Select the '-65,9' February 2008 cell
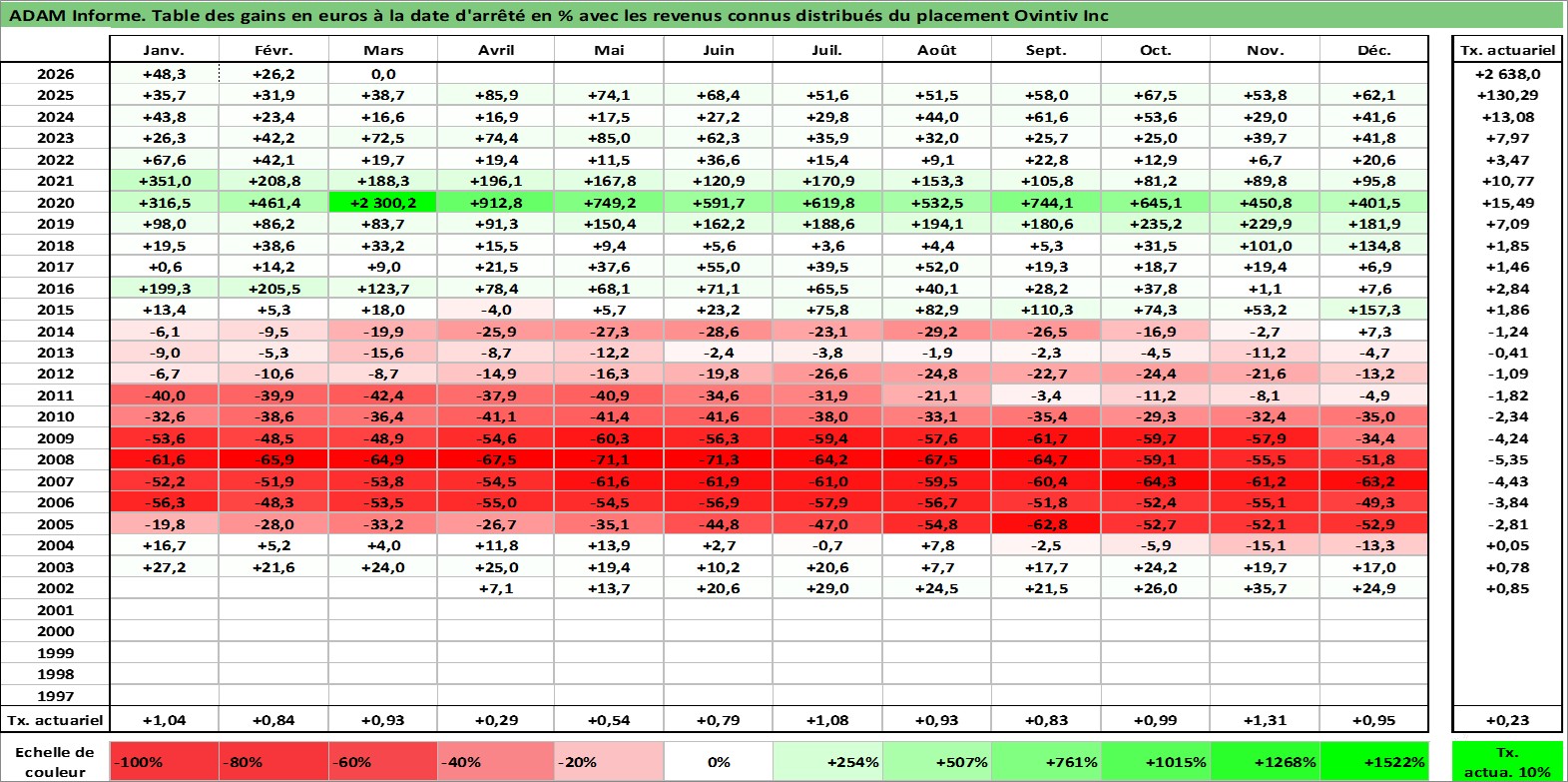This screenshot has width=1568, height=782. coord(273,459)
